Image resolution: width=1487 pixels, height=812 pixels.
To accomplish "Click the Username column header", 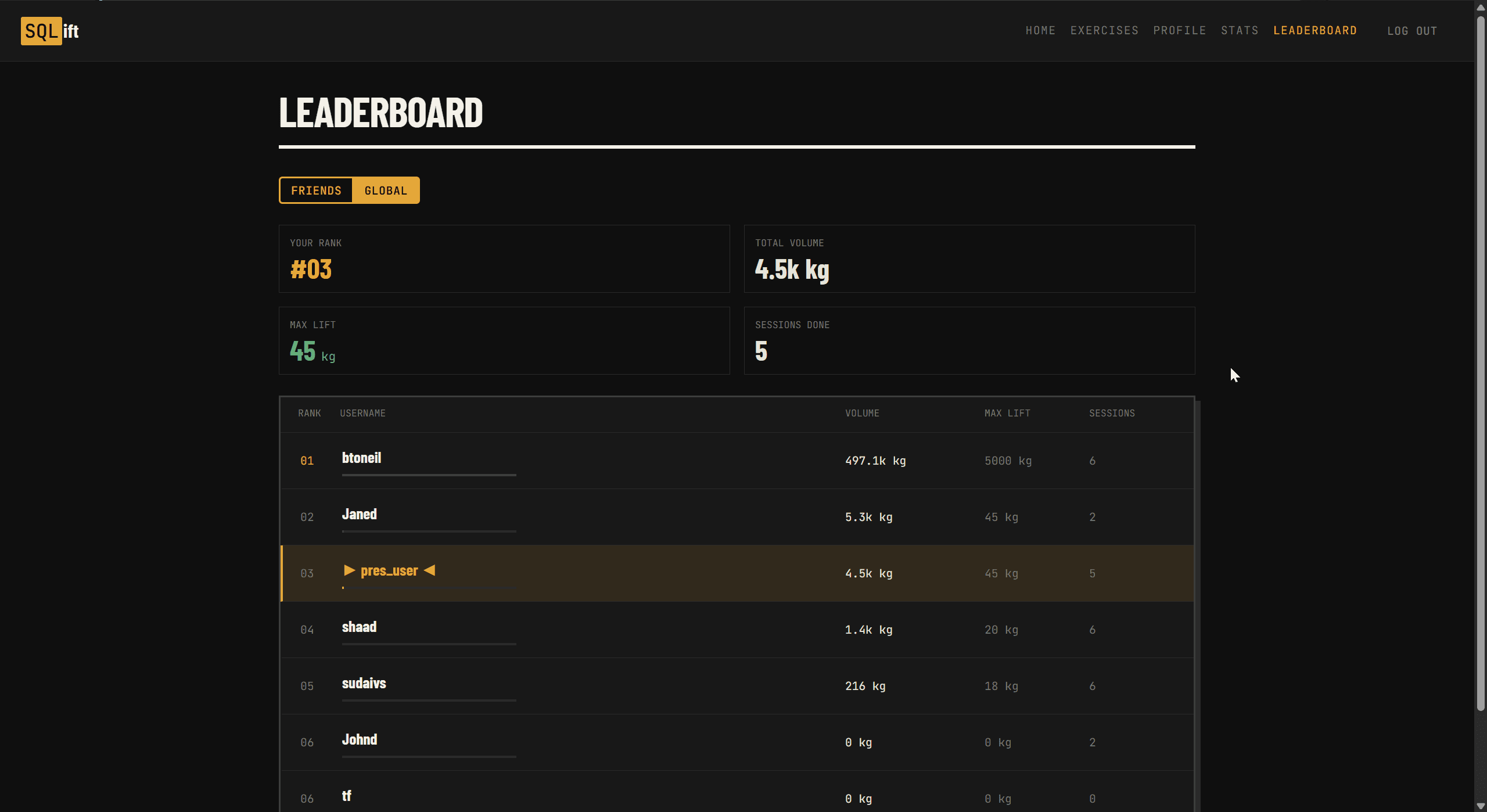I will point(362,413).
